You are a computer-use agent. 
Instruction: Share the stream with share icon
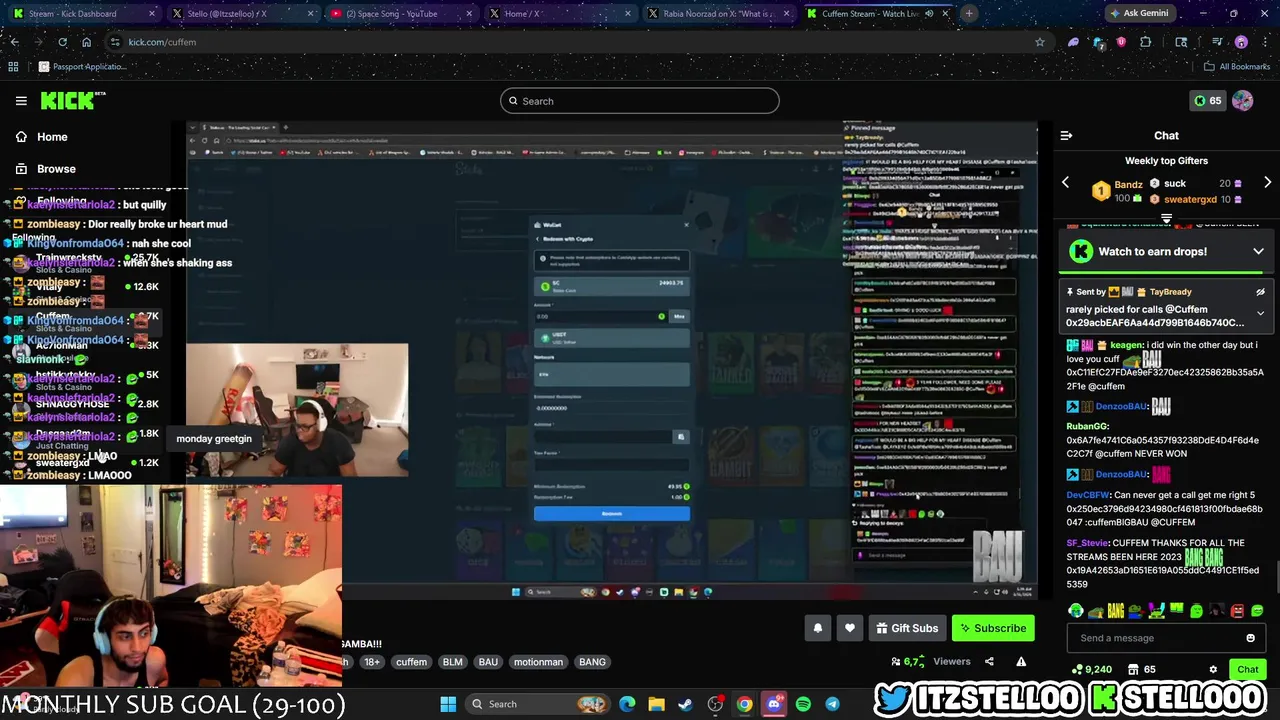pos(989,661)
